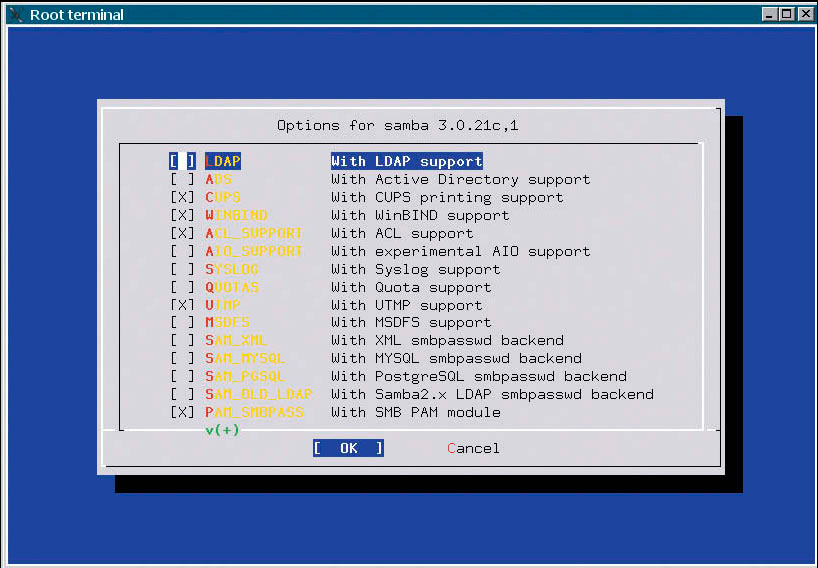The image size is (818, 568).
Task: Select 'With MSDFS support' text
Action: click(411, 322)
